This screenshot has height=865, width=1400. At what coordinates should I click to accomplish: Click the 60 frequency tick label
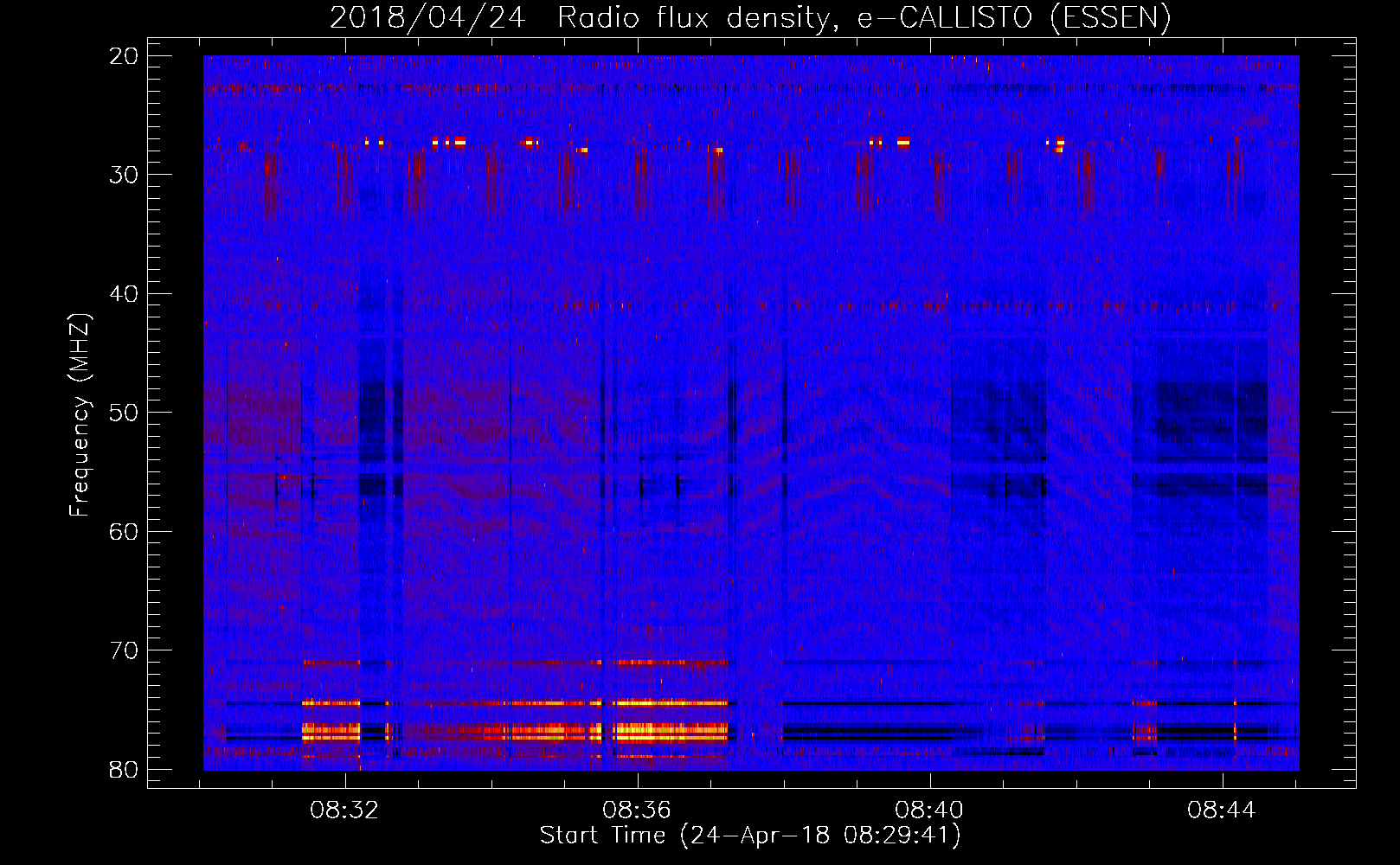125,531
